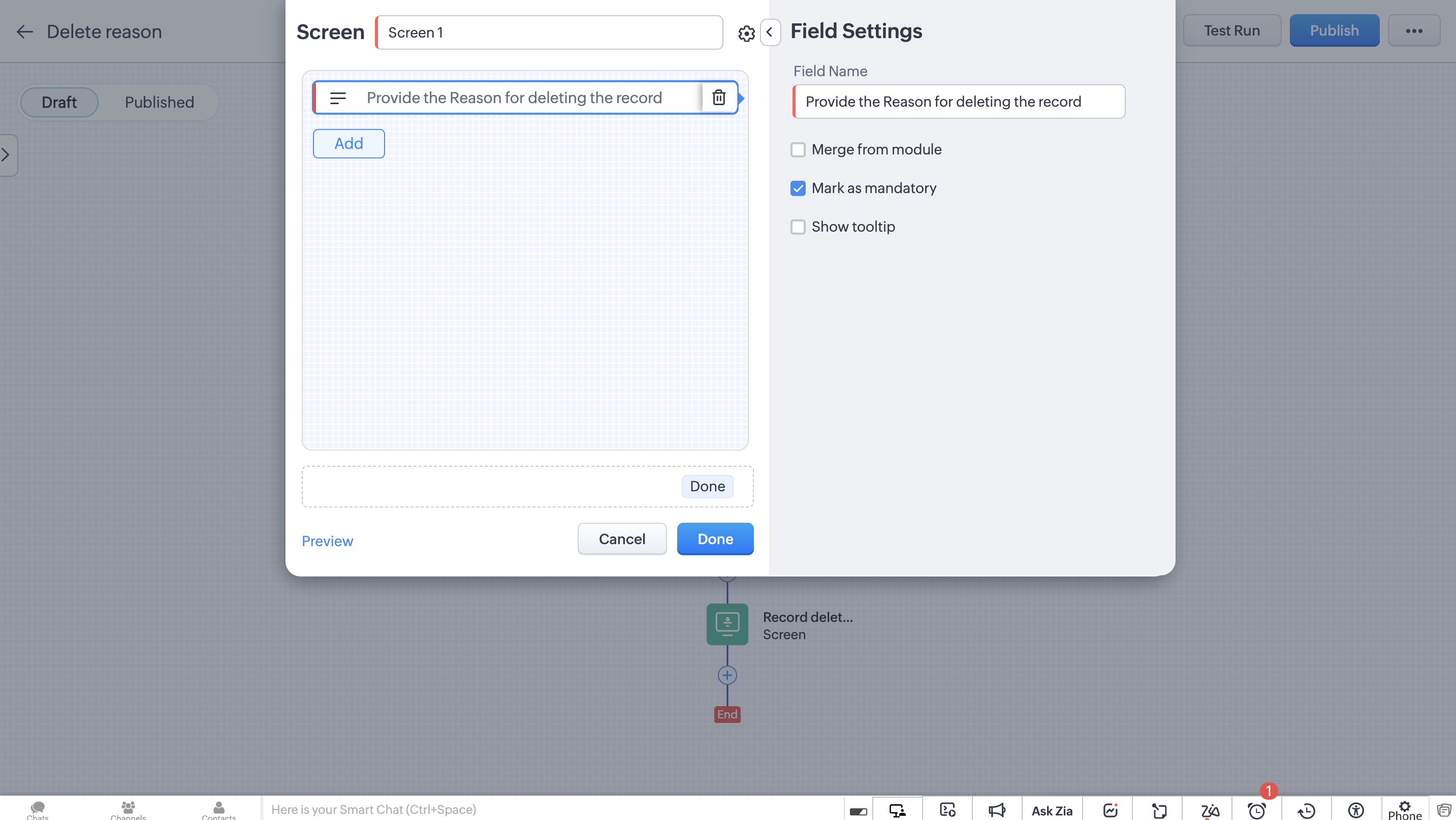
Task: Click the Field Name input box
Action: tap(959, 102)
